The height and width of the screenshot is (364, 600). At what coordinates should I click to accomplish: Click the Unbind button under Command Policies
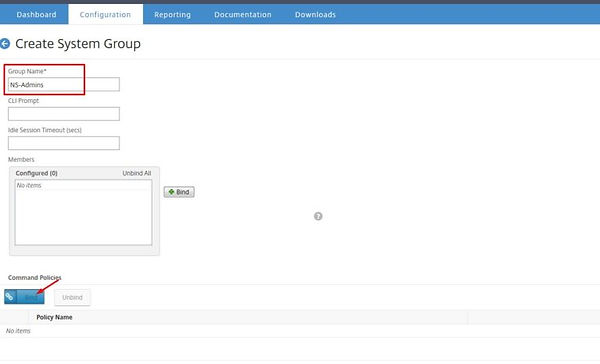(x=72, y=297)
